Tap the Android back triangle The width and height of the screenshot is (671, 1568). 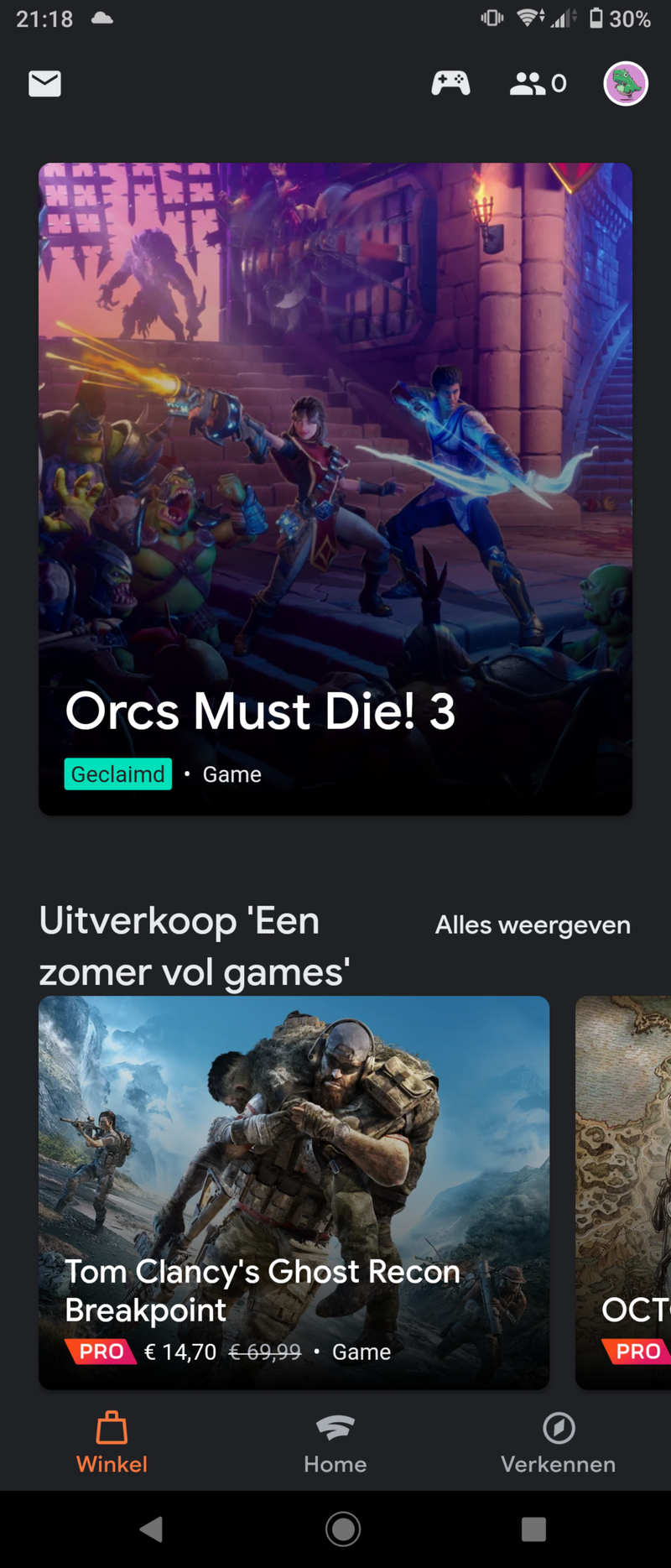coord(151,1529)
